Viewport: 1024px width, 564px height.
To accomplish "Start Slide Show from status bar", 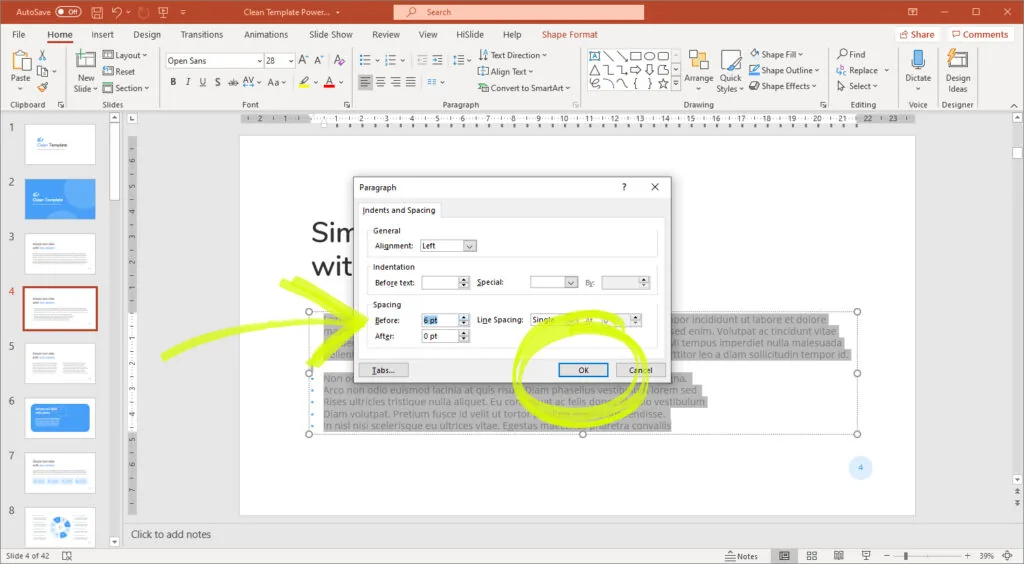I will (866, 556).
